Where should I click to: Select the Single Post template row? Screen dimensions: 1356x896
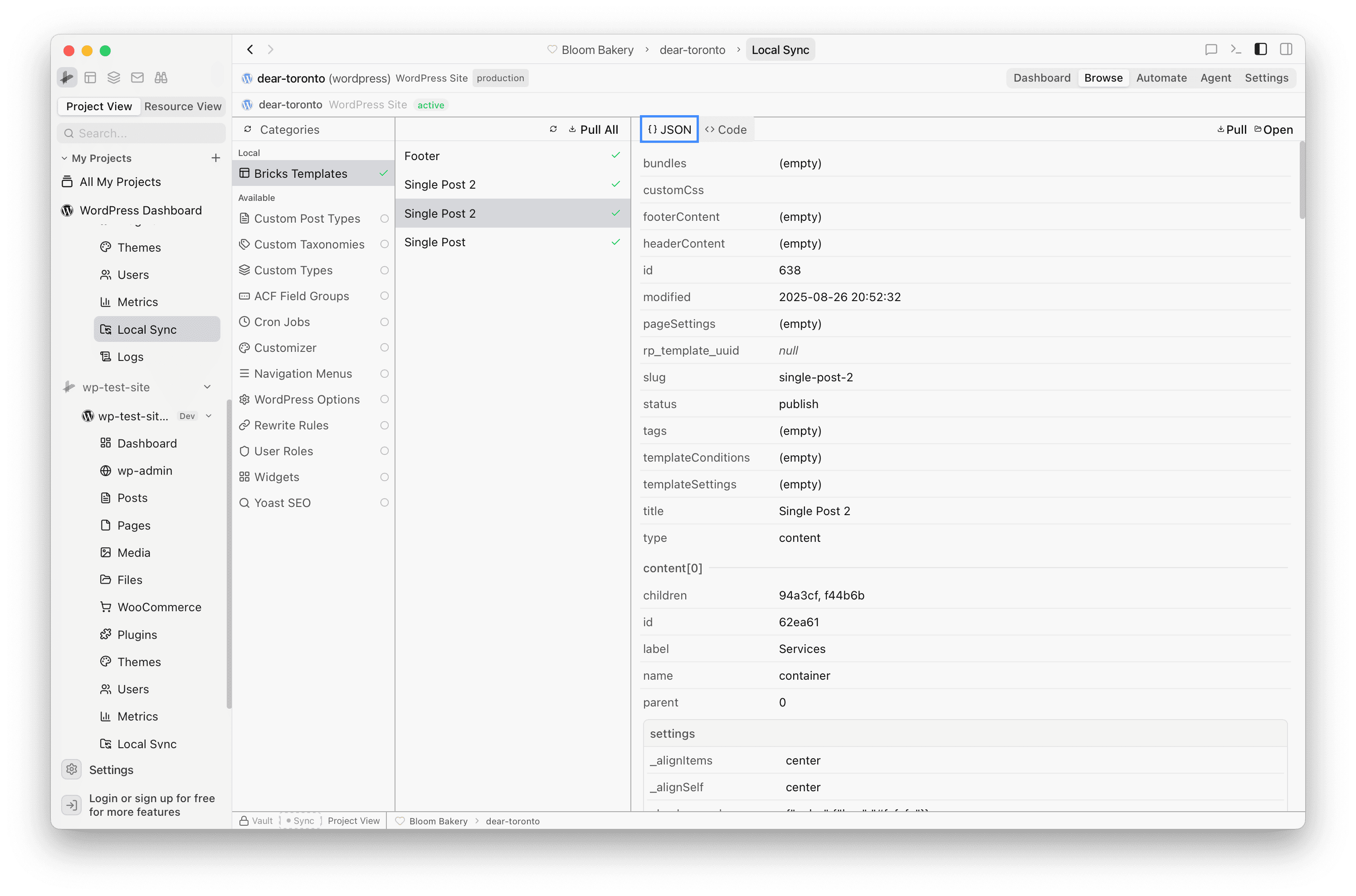[512, 242]
